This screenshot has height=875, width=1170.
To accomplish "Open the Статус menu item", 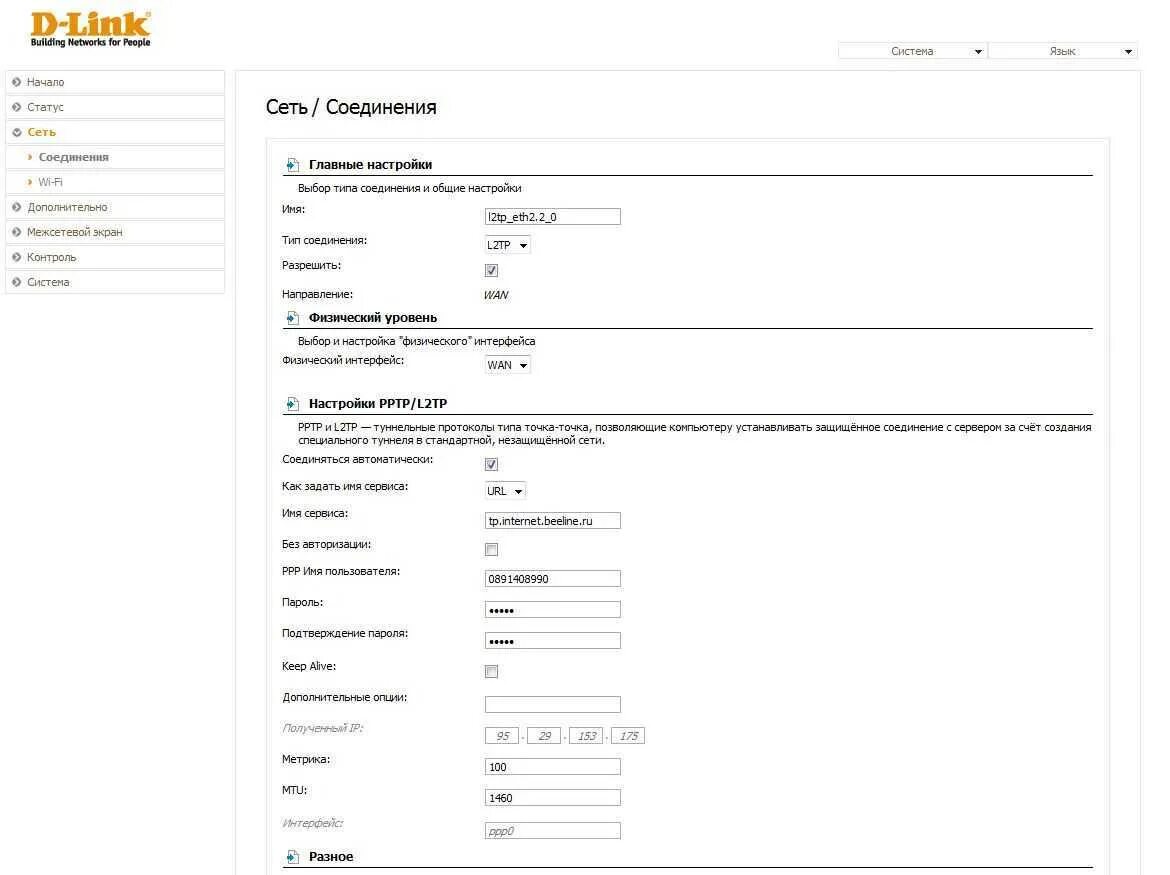I will (115, 107).
